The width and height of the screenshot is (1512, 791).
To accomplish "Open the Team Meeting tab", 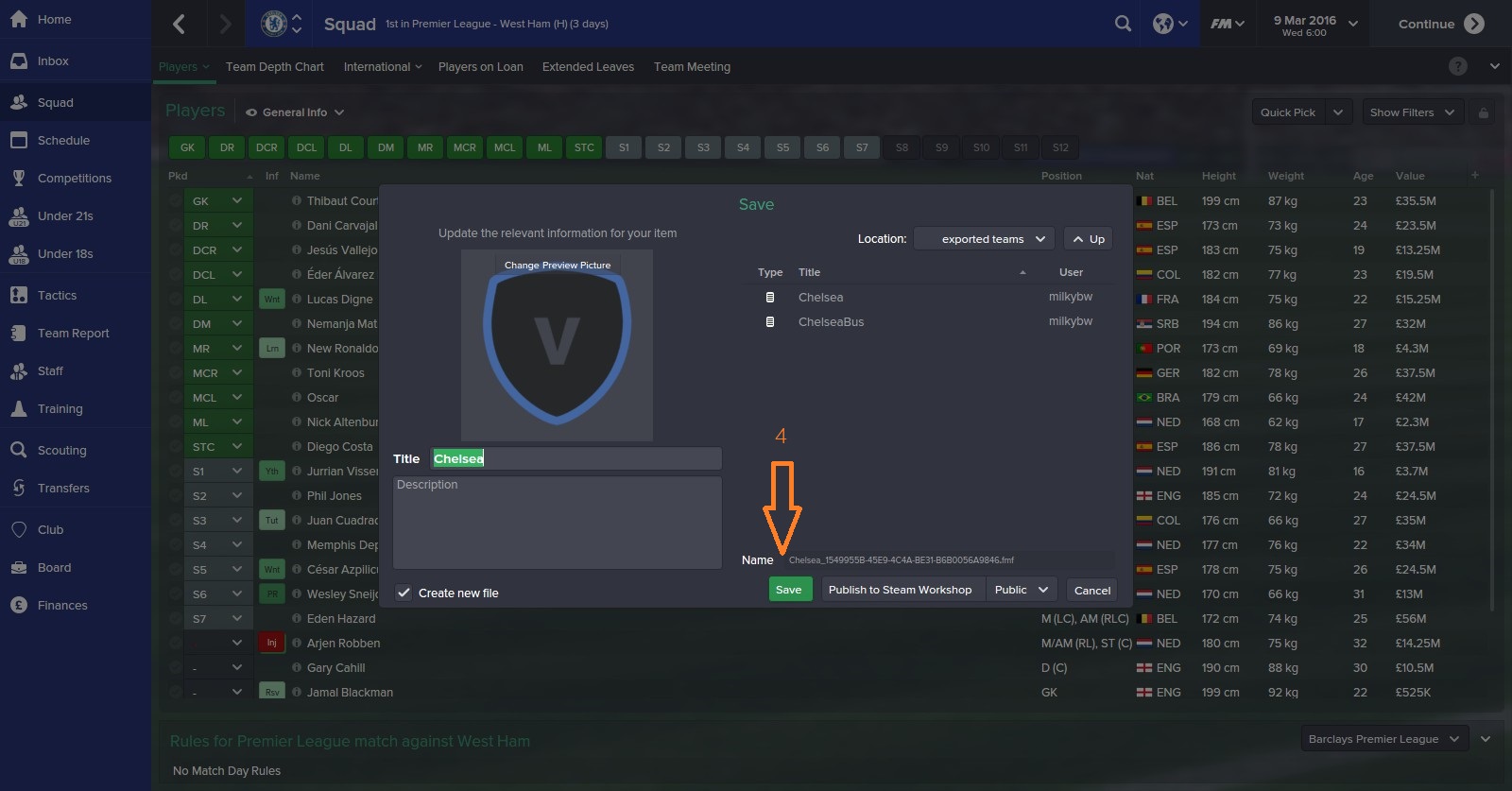I will [692, 67].
